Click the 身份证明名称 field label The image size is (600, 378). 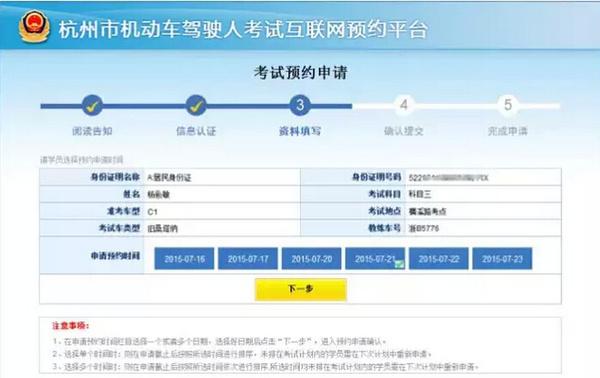[115, 177]
